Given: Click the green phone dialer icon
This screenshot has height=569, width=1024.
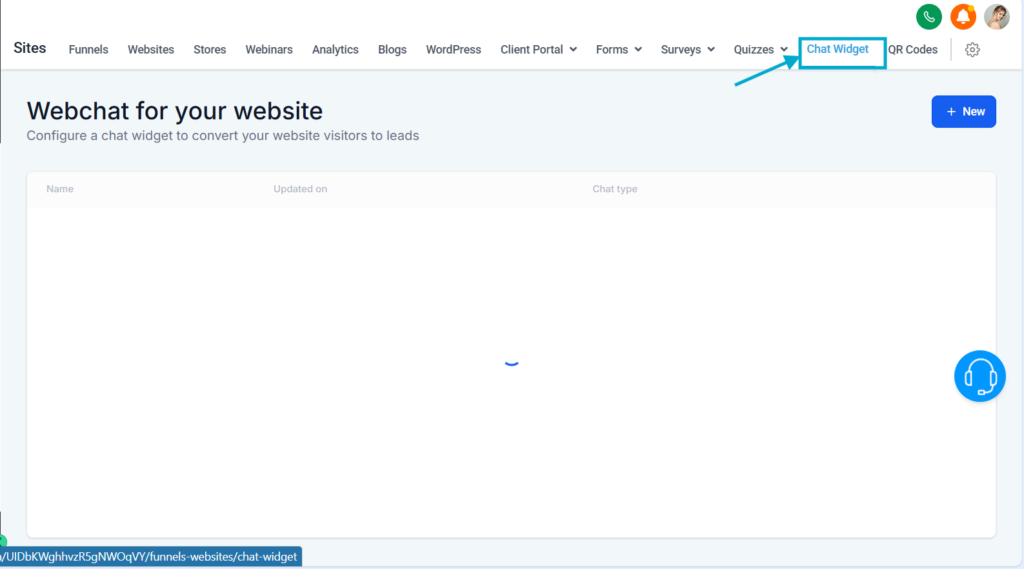Looking at the screenshot, I should 929,17.
